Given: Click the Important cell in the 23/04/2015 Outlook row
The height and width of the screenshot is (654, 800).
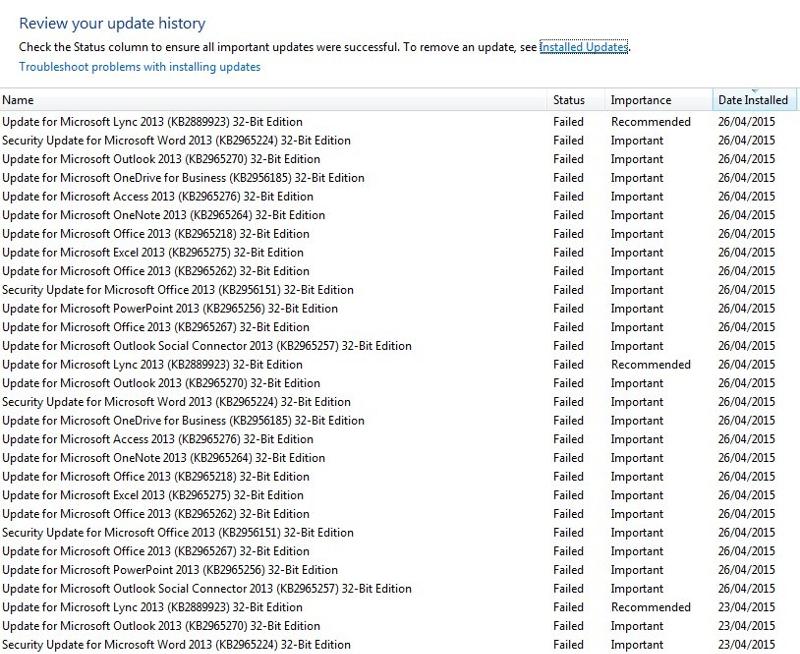Looking at the screenshot, I should [x=637, y=626].
